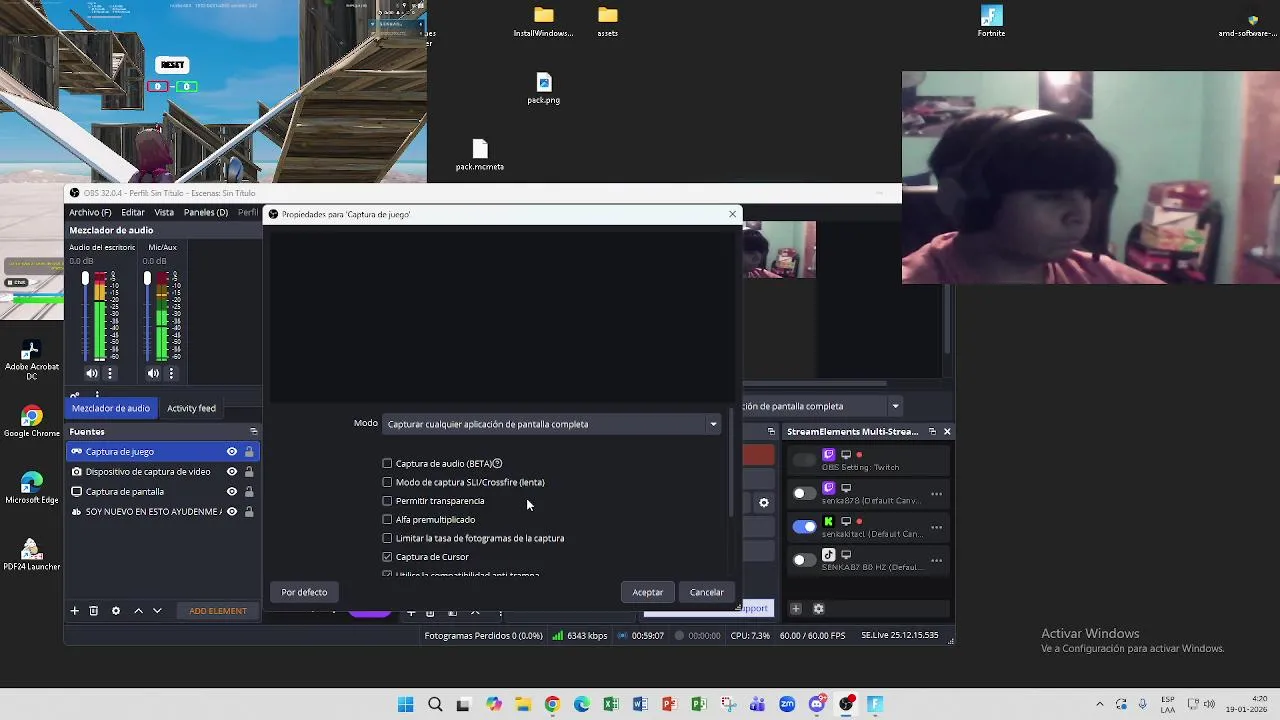
Task: Lock the Captura de pantalla source
Action: click(249, 492)
